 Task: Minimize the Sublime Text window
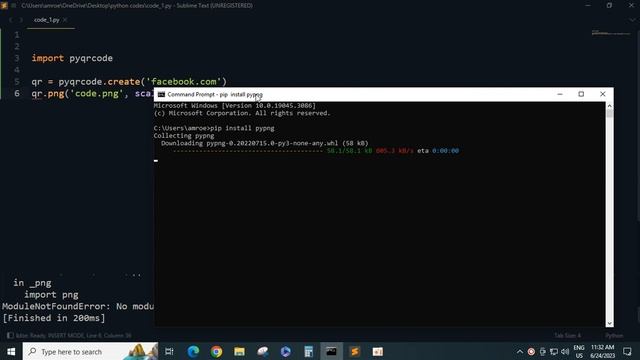pos(588,5)
